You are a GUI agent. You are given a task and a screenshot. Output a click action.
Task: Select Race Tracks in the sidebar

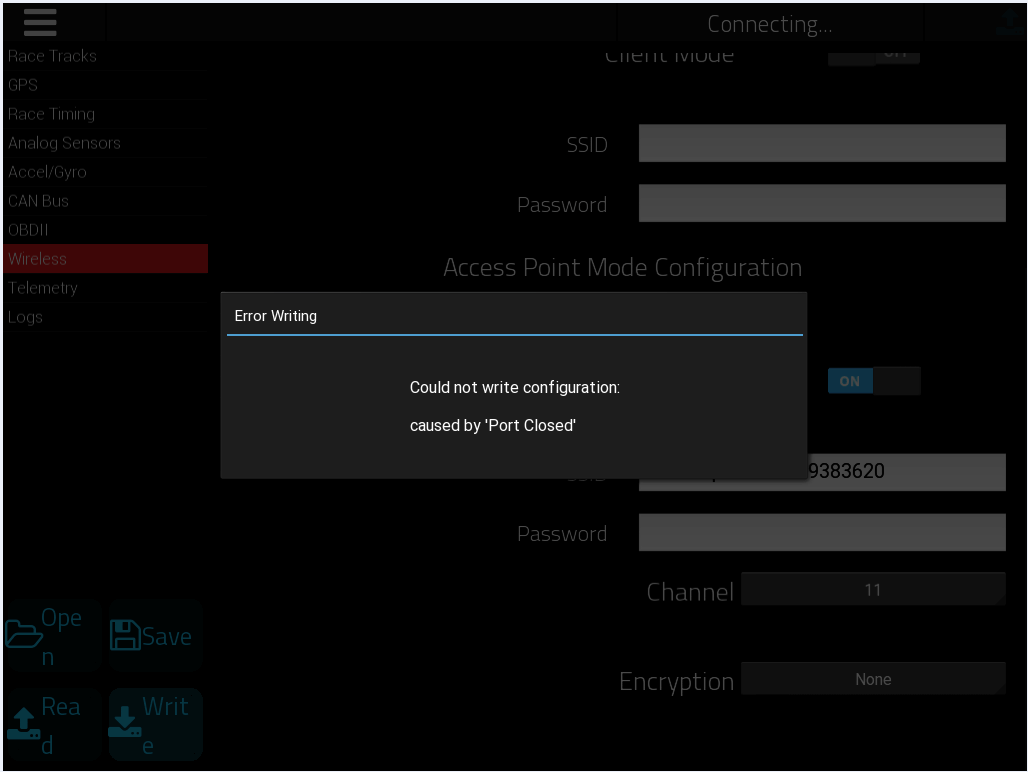point(106,56)
